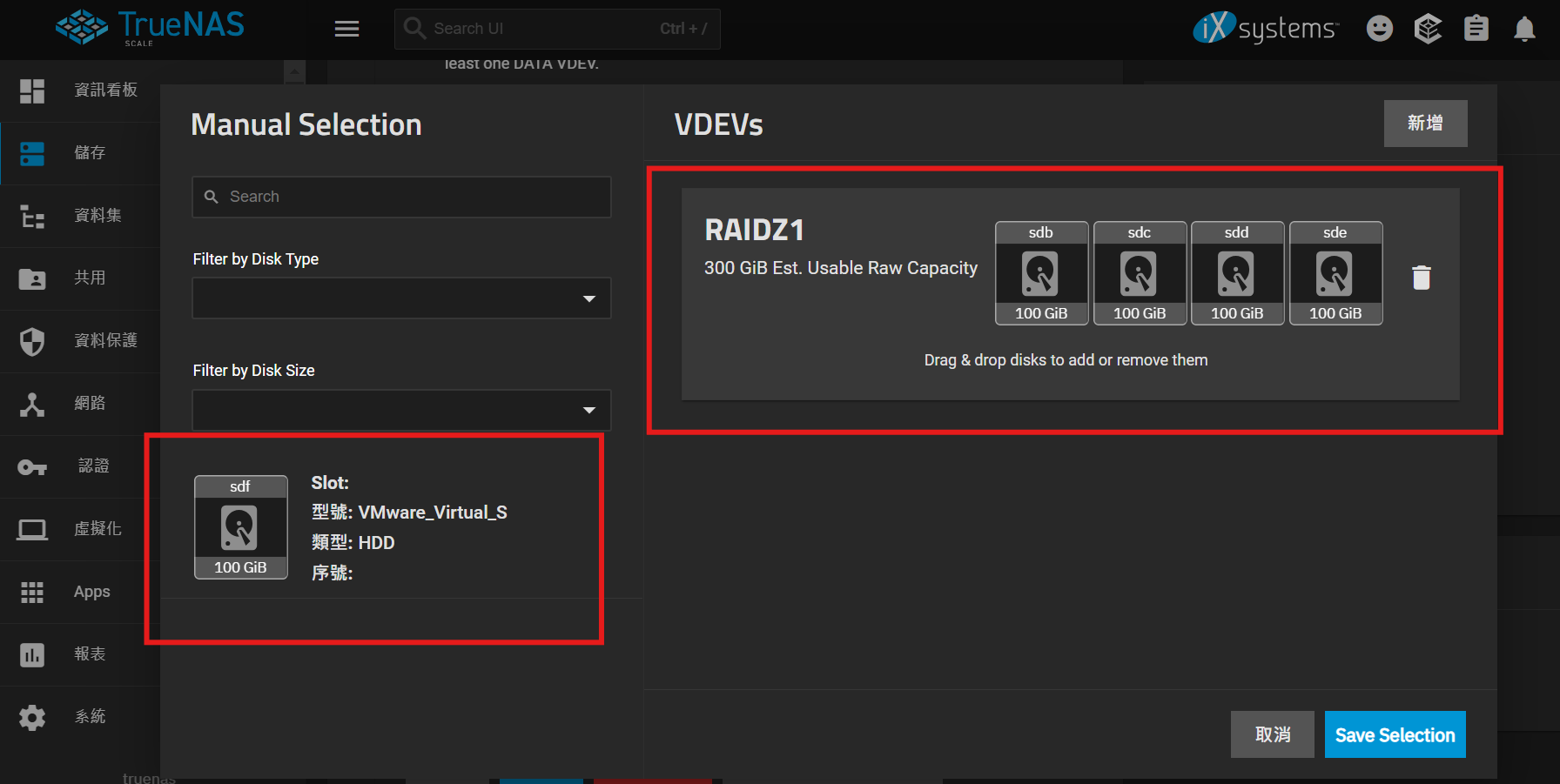Screen dimensions: 1560x784
Task: Click the Save Selection button
Action: [1395, 735]
